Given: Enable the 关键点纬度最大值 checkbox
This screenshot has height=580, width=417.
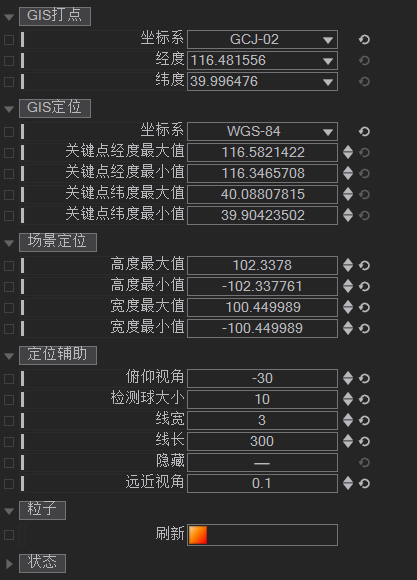Looking at the screenshot, I should pos(9,195).
